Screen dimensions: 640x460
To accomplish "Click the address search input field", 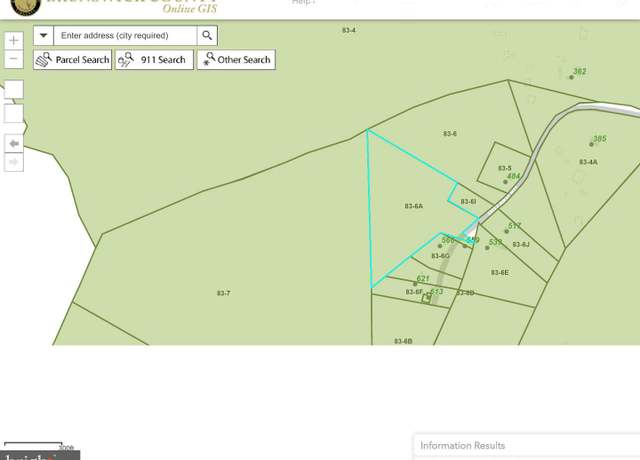I will (x=125, y=36).
